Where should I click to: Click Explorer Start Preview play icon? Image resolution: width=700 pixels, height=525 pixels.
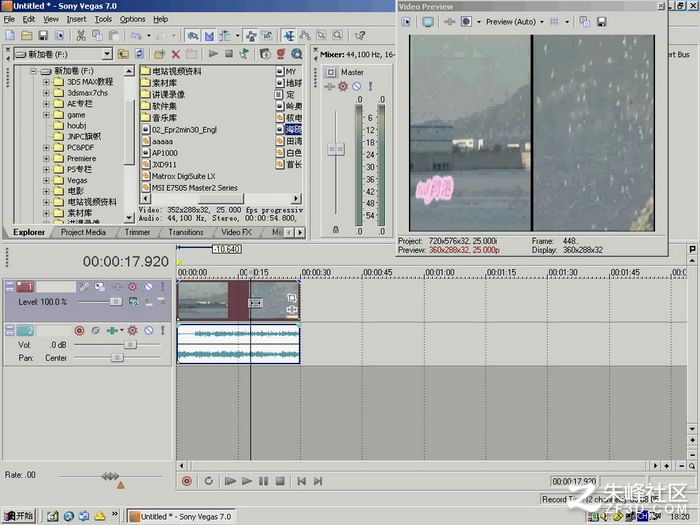(213, 54)
